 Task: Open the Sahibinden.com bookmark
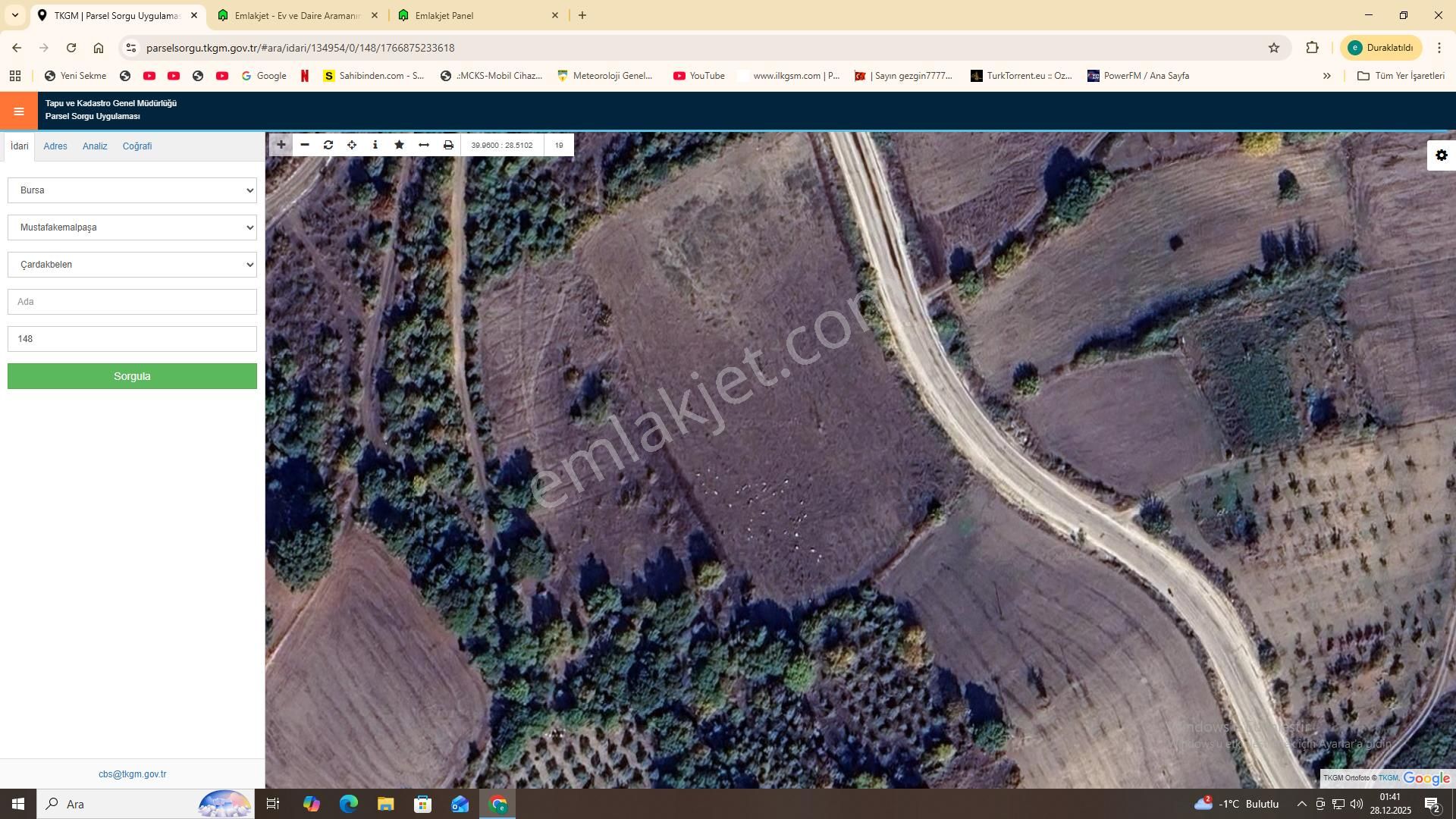374,76
